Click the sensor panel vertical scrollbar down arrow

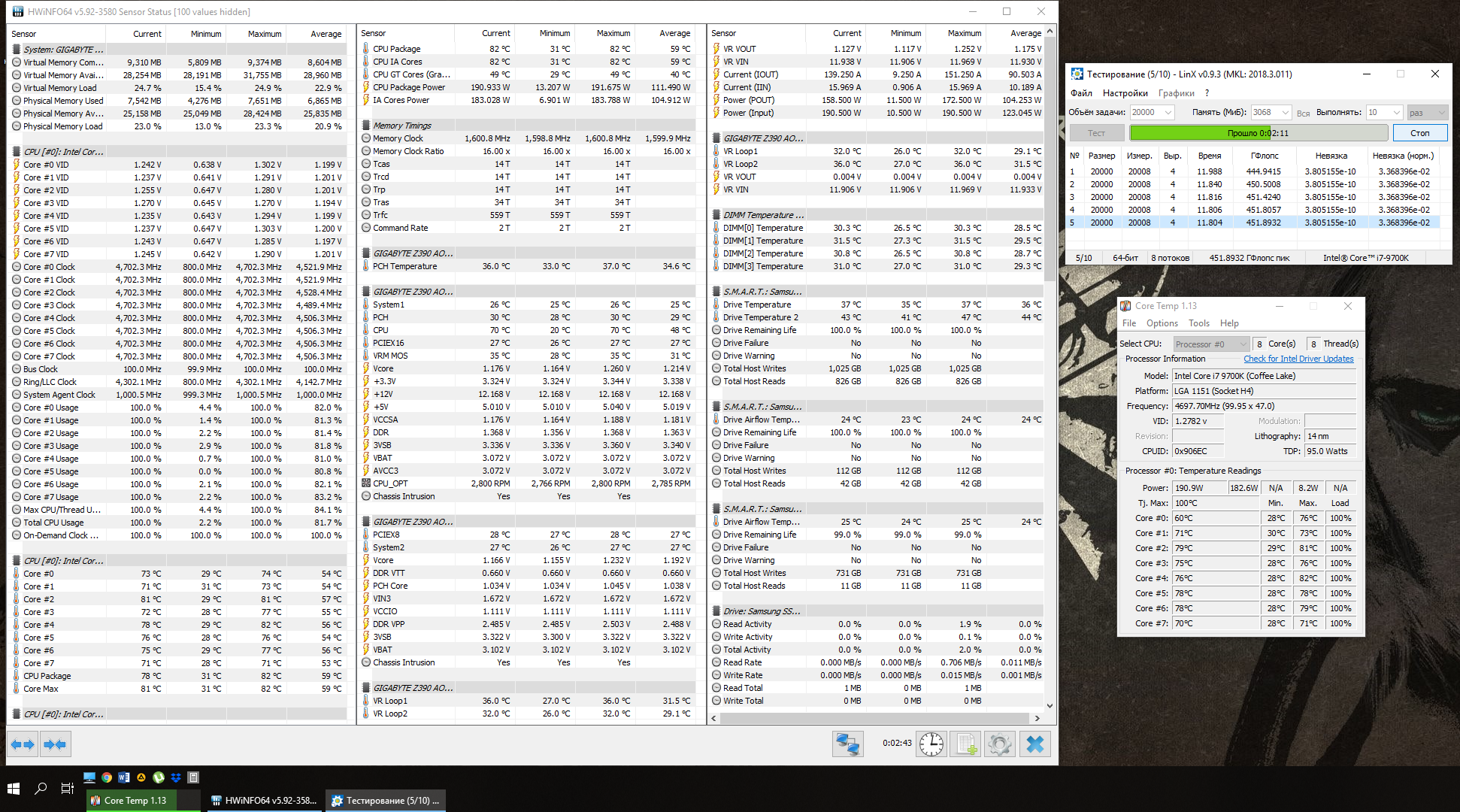coord(1050,706)
